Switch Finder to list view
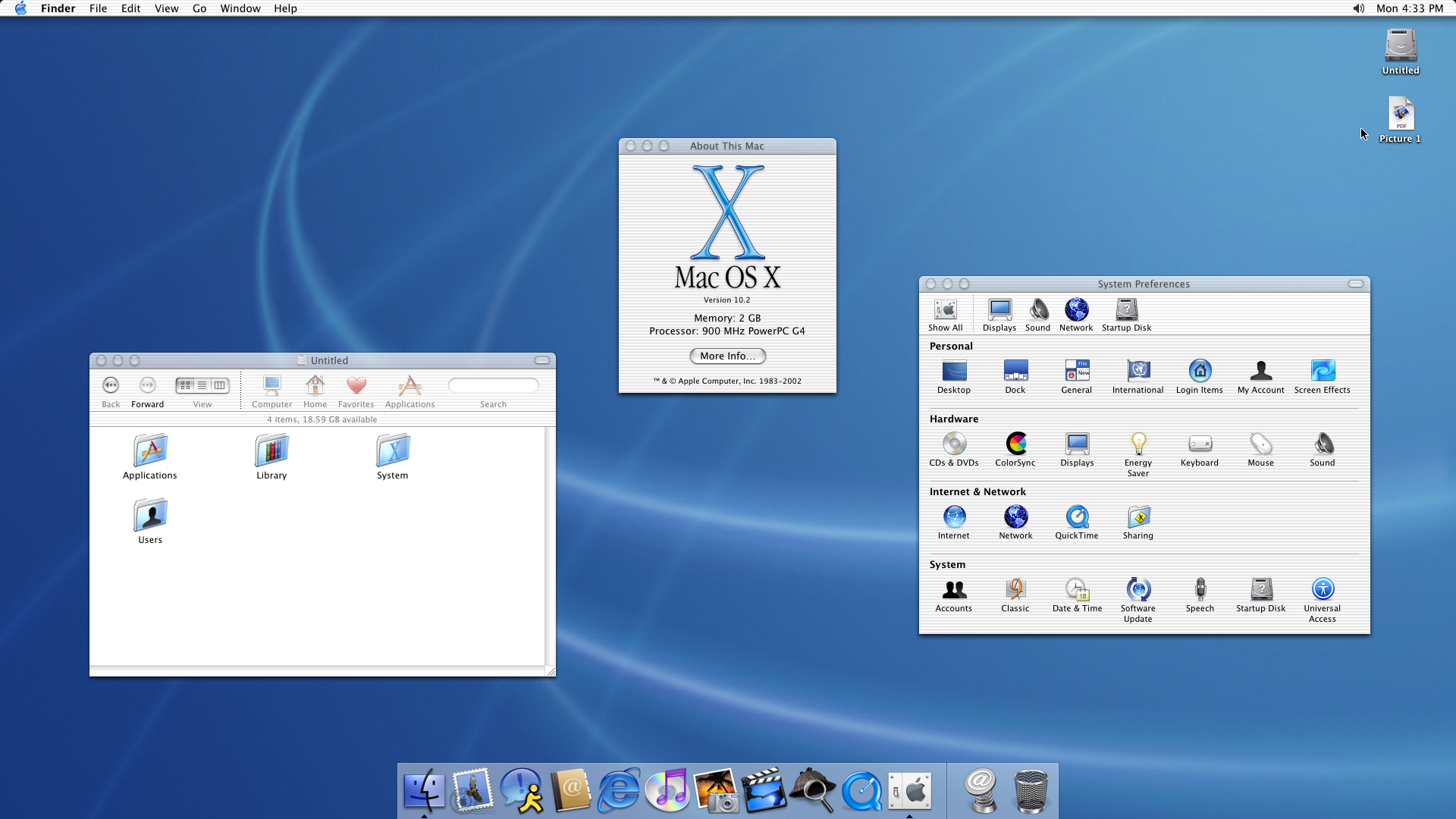1456x819 pixels. [x=202, y=385]
